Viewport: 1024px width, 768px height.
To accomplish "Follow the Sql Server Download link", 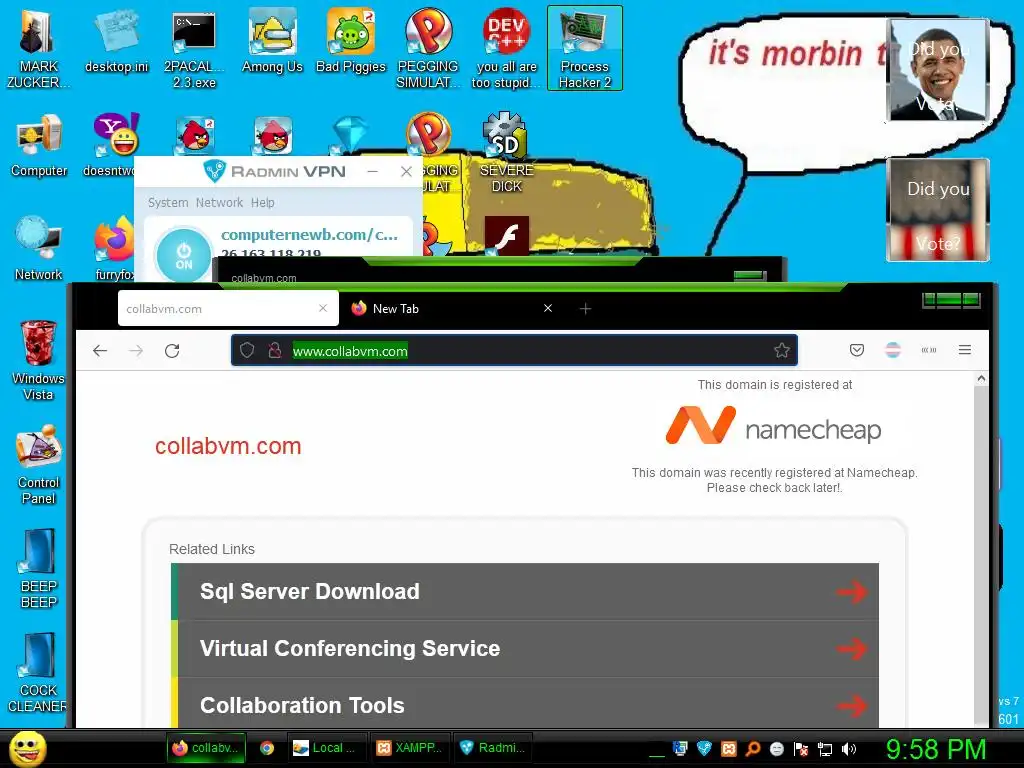I will pos(525,591).
